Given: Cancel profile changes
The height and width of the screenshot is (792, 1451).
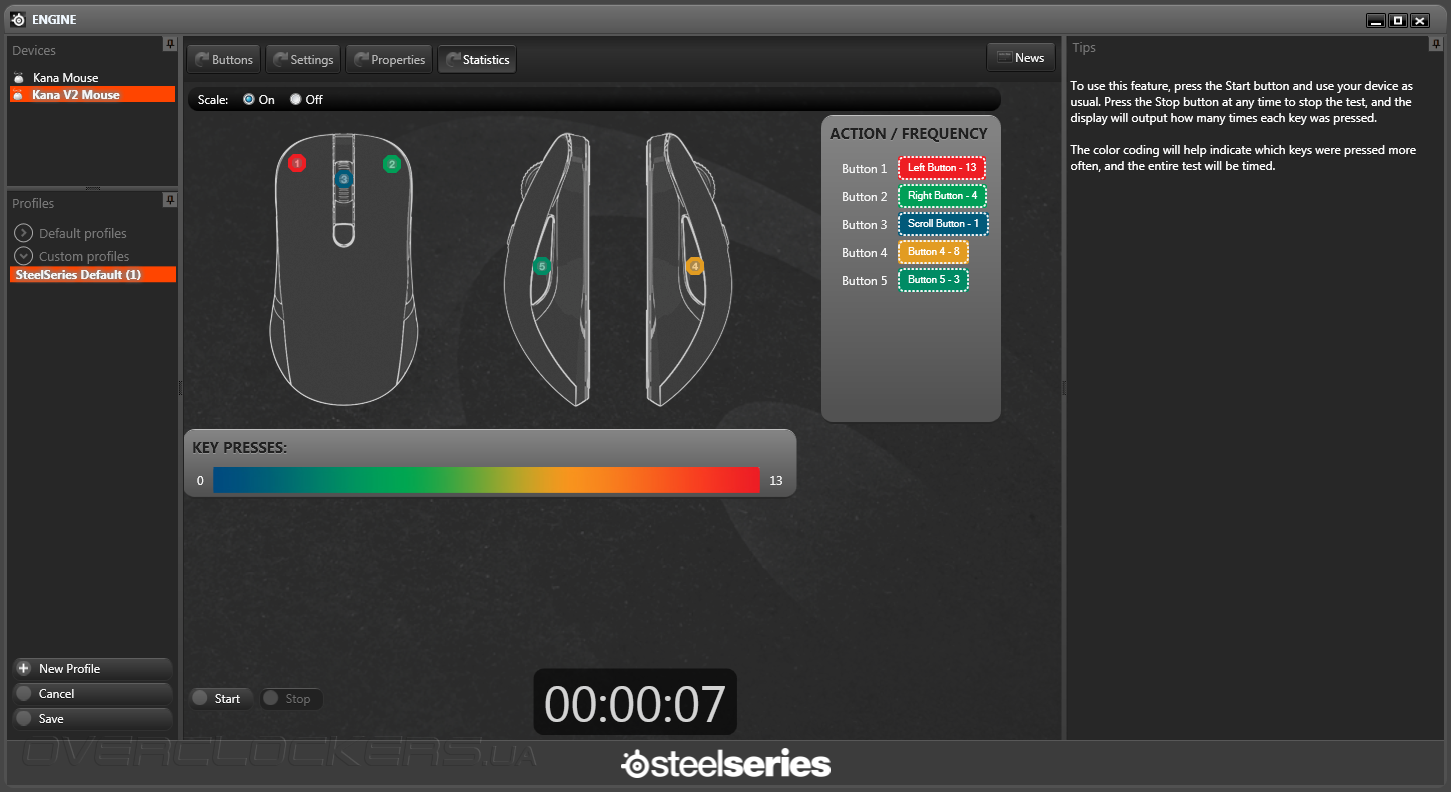Looking at the screenshot, I should pos(92,693).
